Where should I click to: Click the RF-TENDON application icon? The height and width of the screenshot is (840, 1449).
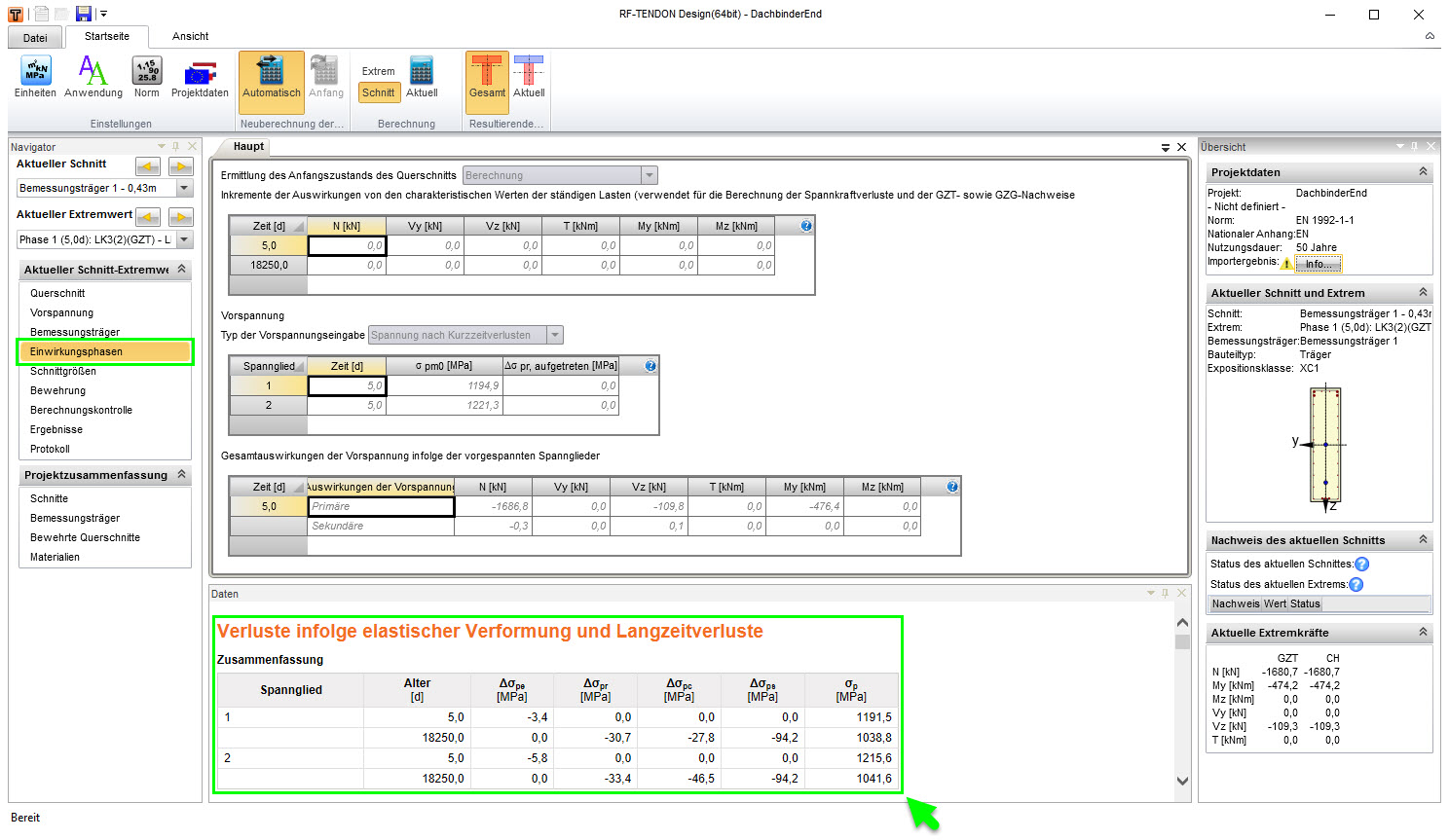click(x=16, y=14)
